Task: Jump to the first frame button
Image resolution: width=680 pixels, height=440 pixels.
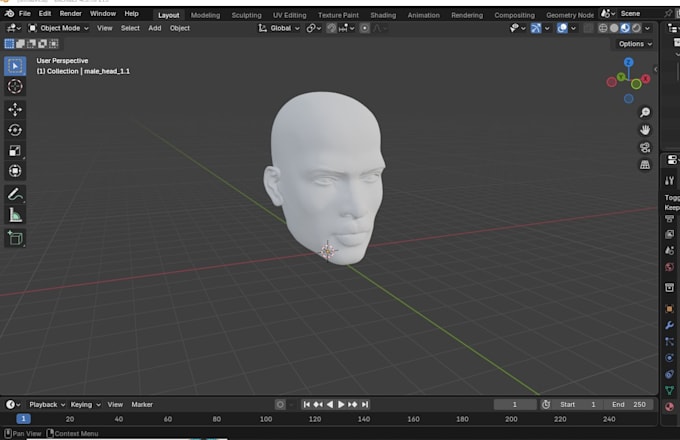Action: [307, 404]
